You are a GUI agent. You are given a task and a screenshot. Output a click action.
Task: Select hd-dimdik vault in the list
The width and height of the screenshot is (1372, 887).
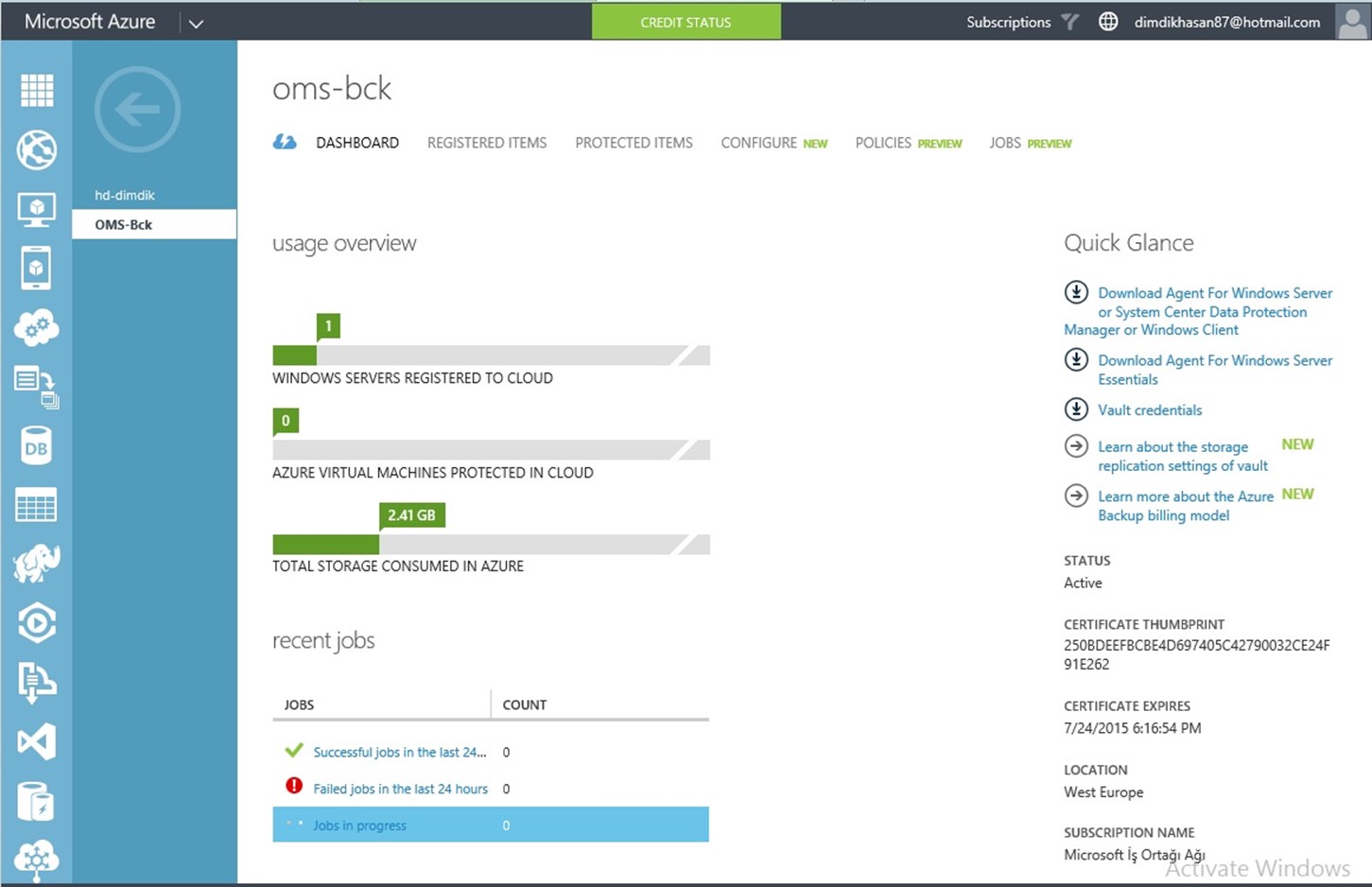125,195
